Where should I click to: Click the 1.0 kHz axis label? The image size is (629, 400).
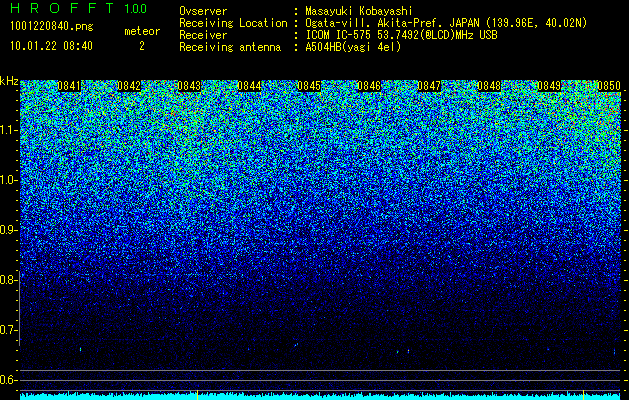[x=8, y=181]
